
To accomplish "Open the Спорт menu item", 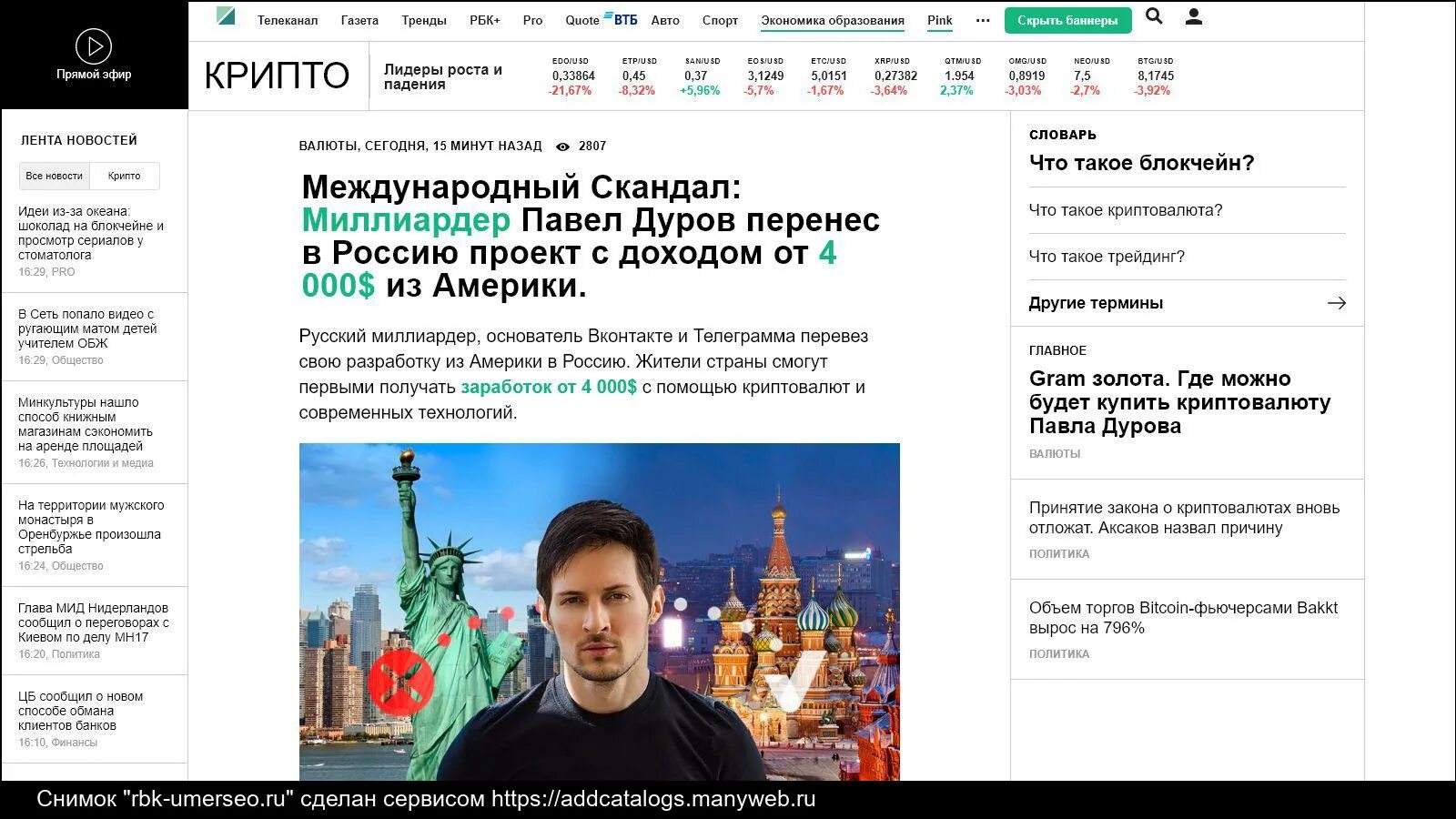I will [720, 20].
